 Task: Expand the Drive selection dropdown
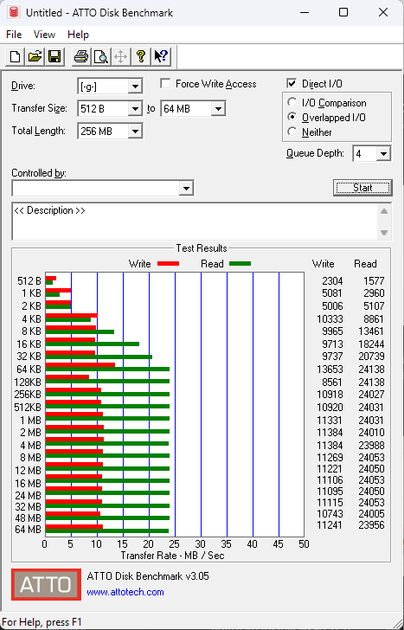[135, 86]
